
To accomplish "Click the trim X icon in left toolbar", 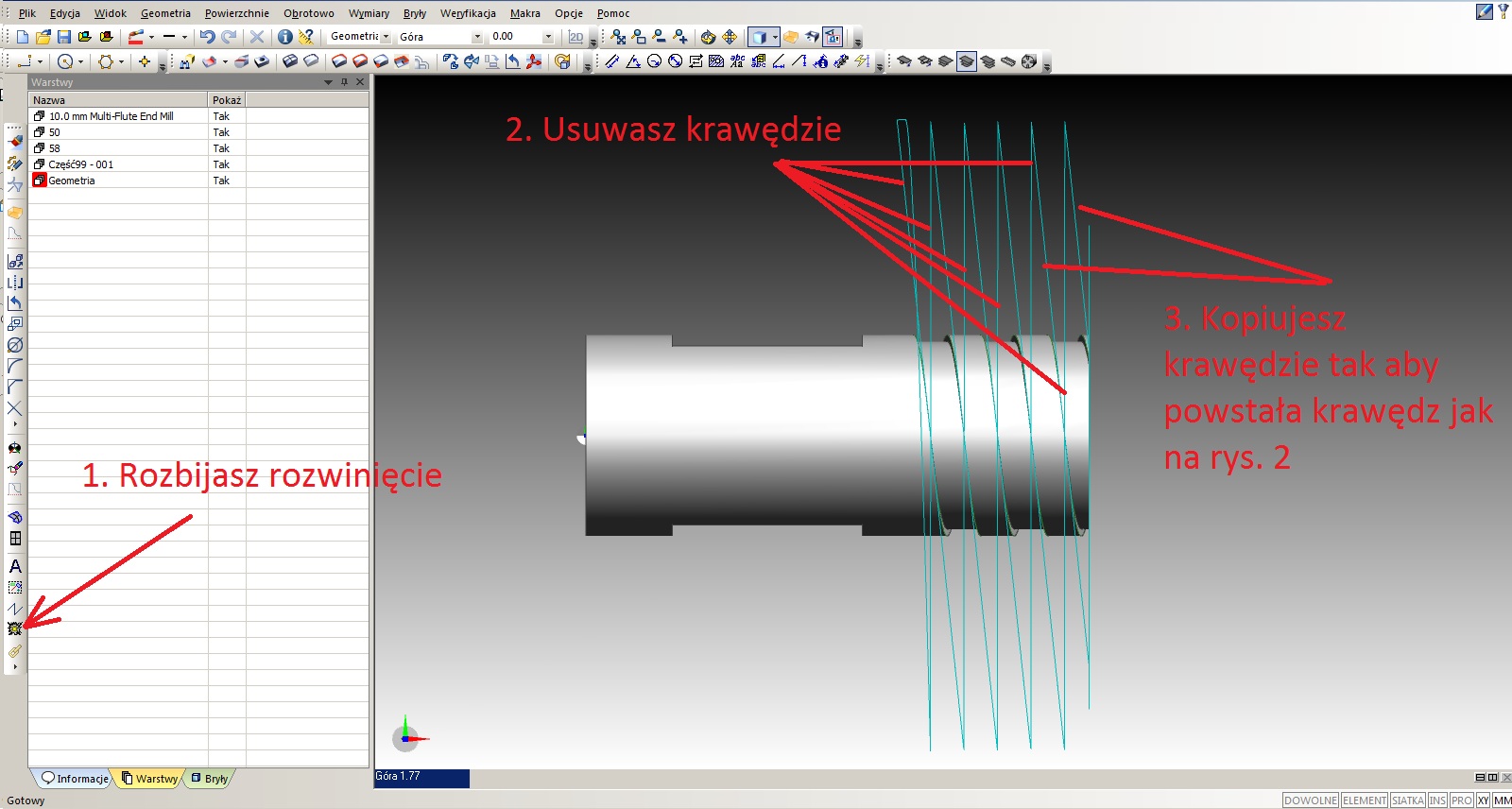I will [x=15, y=408].
